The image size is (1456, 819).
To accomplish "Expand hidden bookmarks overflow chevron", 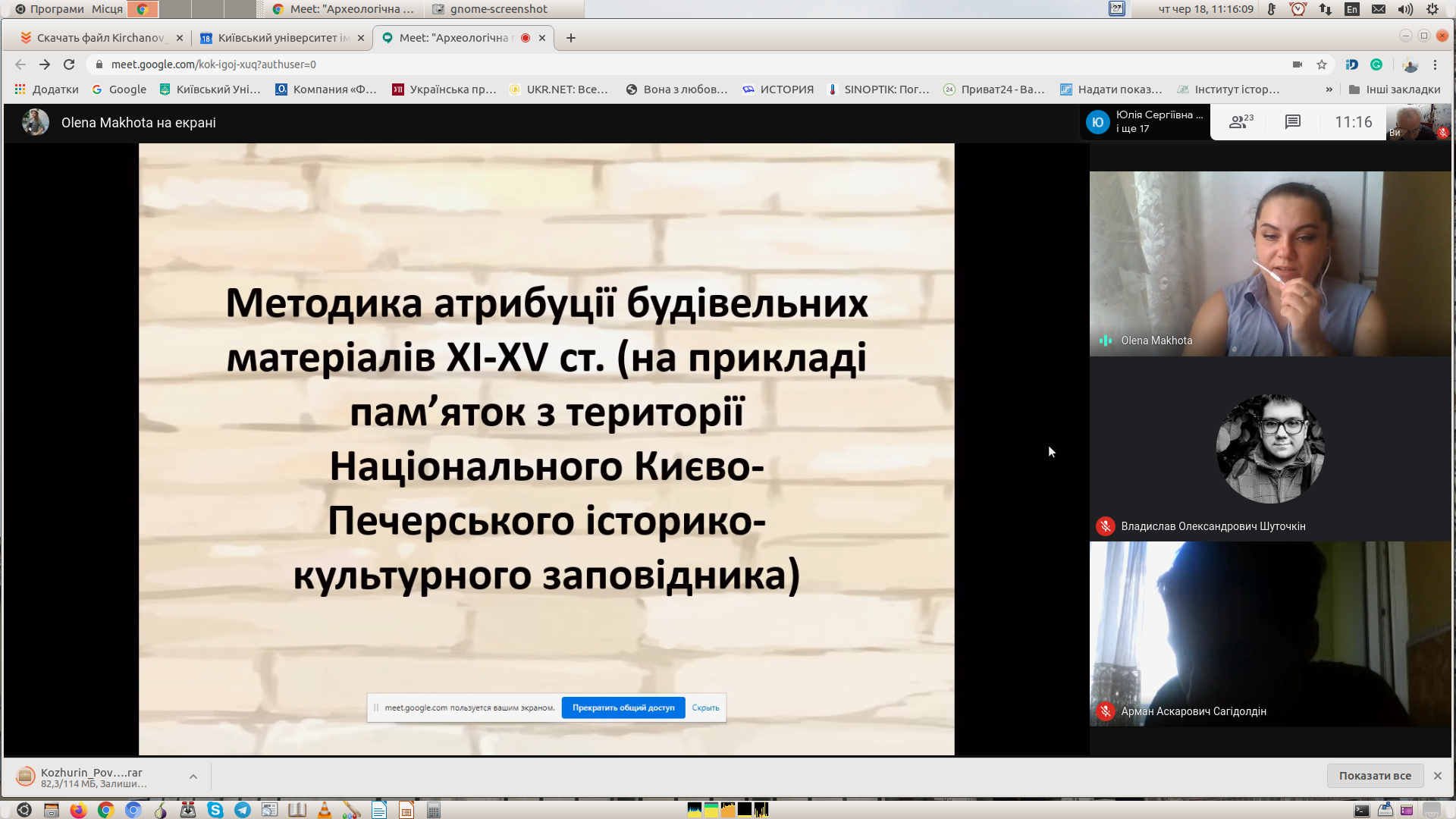I will (x=1329, y=89).
